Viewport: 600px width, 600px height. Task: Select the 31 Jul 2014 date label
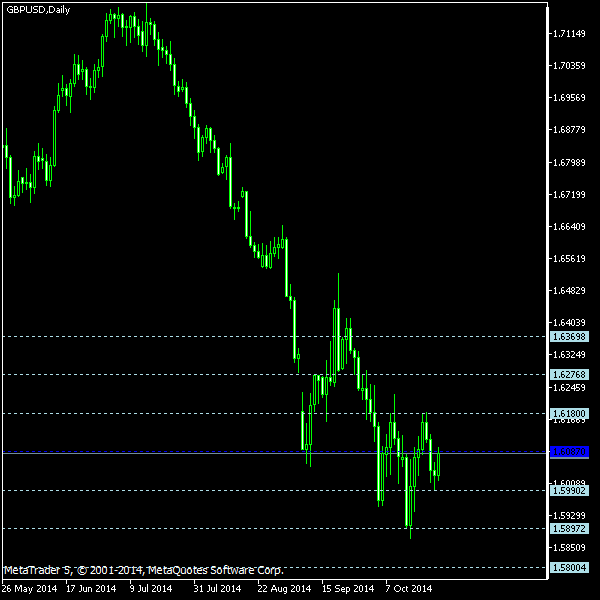pyautogui.click(x=217, y=589)
